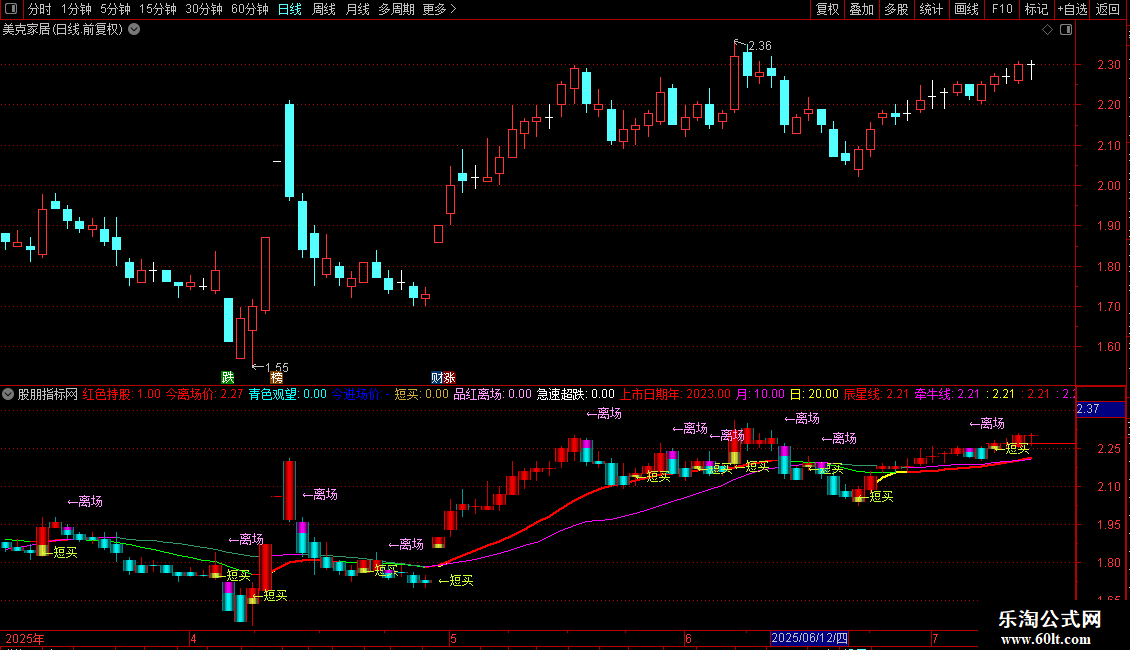Click the 2.36 high price label
This screenshot has height=650, width=1130.
(x=760, y=45)
